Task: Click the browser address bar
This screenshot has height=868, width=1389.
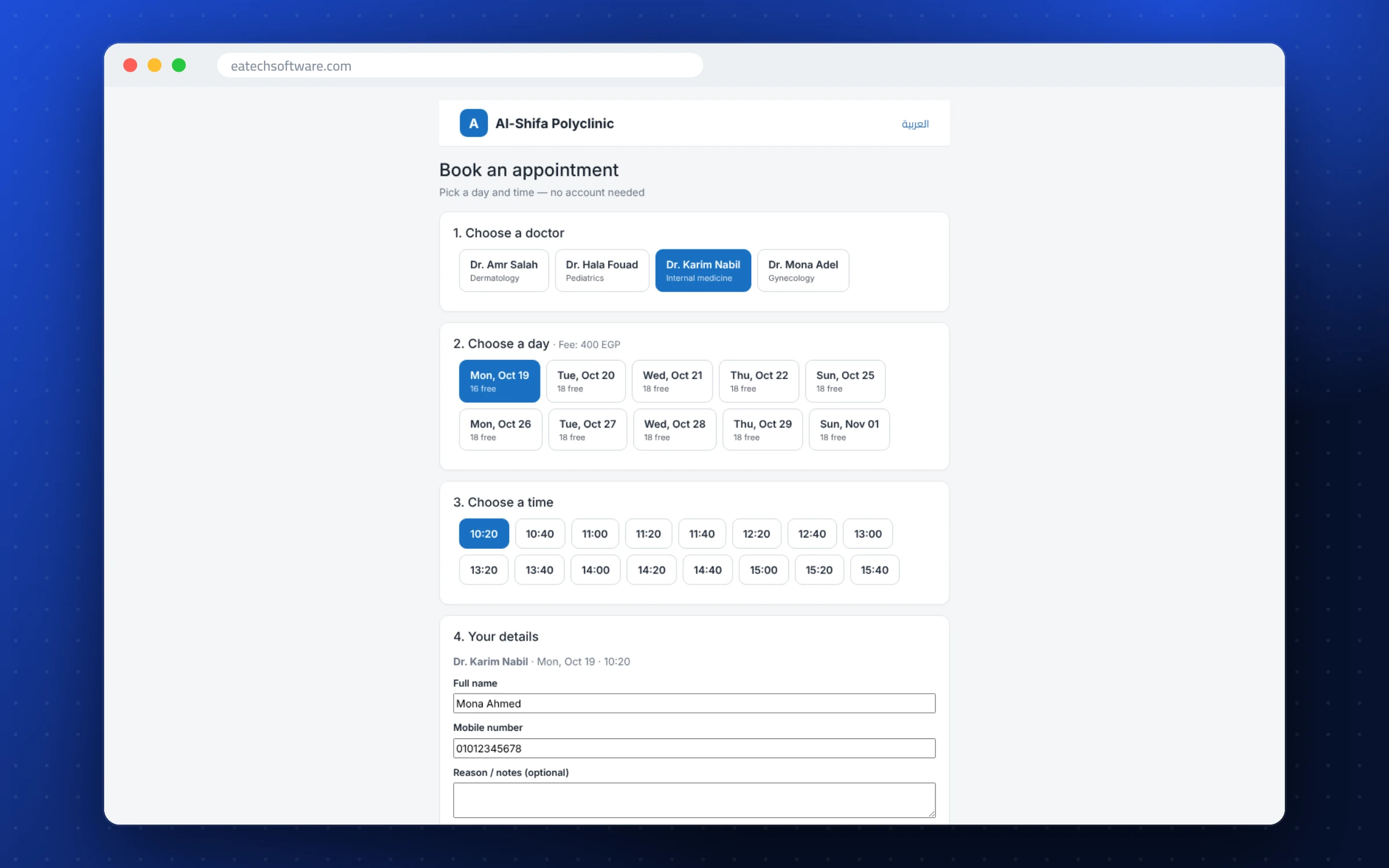Action: pyautogui.click(x=460, y=65)
